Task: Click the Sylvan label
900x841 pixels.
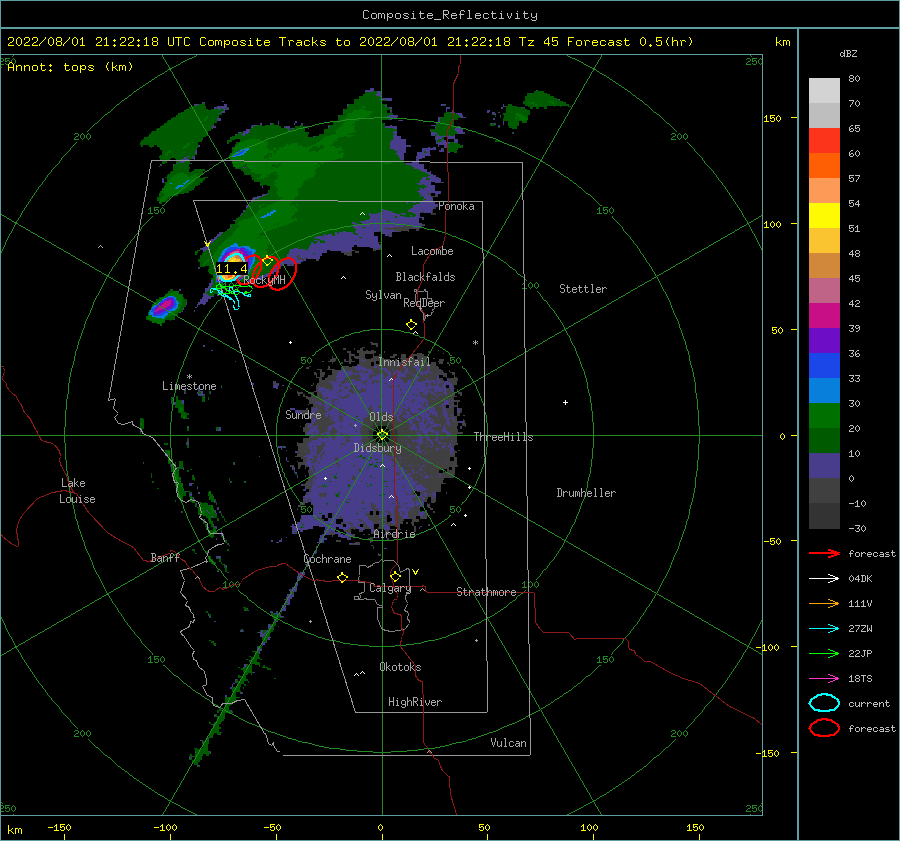Action: point(383,295)
